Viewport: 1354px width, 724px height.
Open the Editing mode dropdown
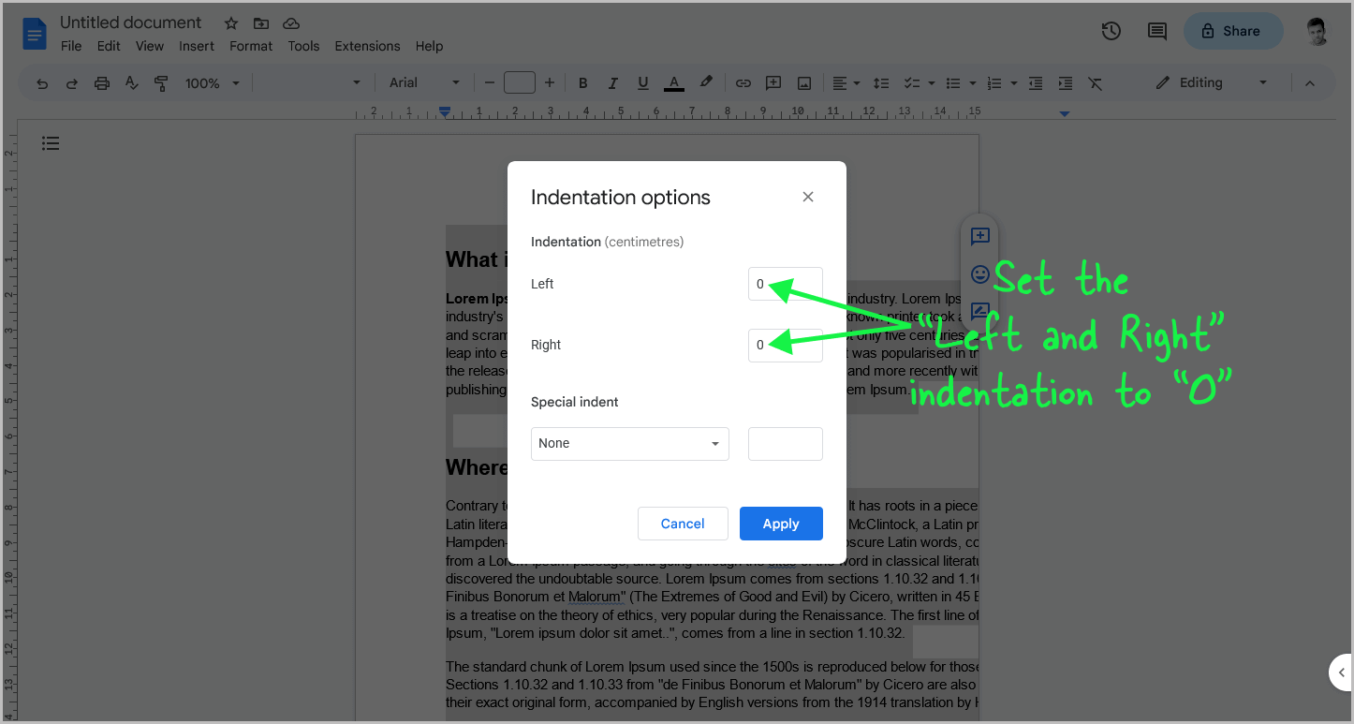(1212, 83)
